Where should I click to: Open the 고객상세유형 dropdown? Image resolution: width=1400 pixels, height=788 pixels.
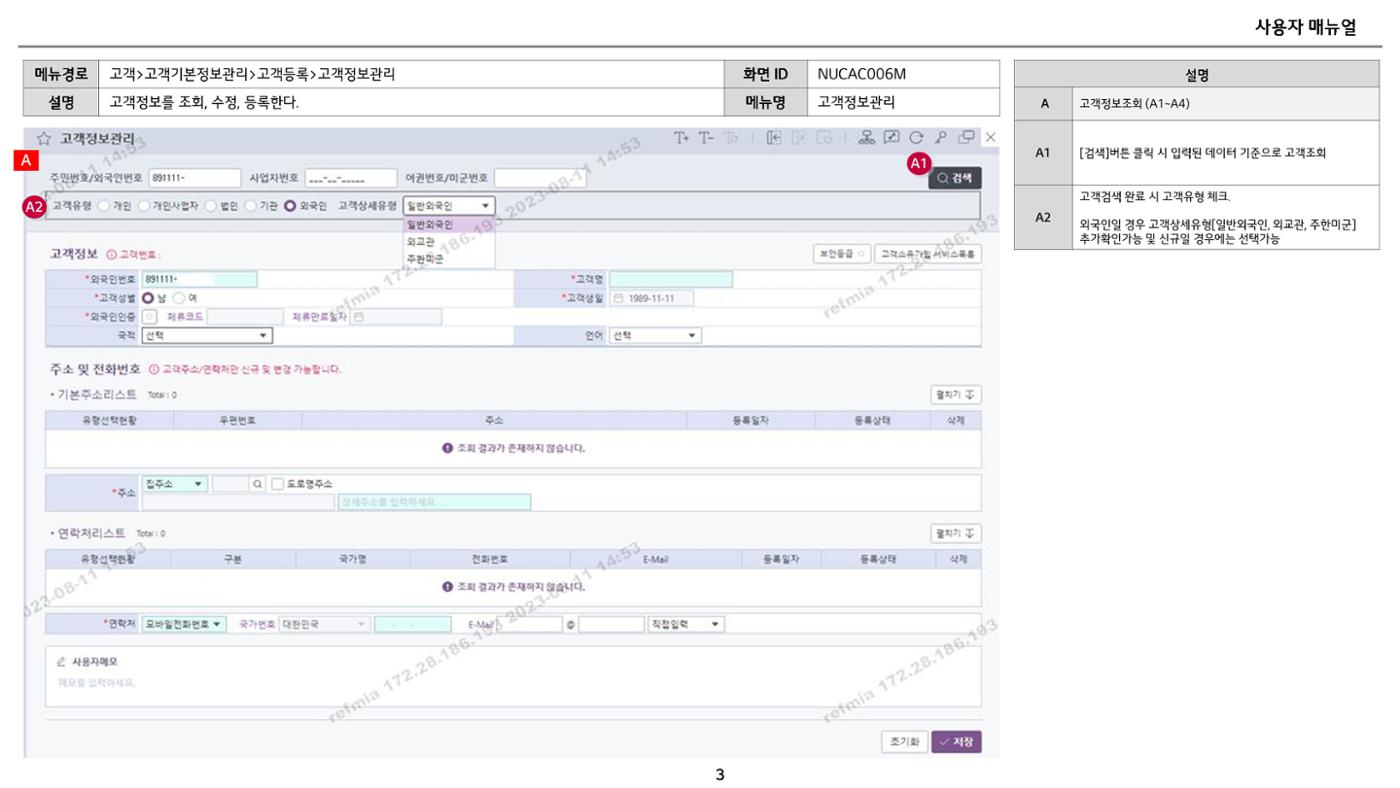tap(449, 206)
